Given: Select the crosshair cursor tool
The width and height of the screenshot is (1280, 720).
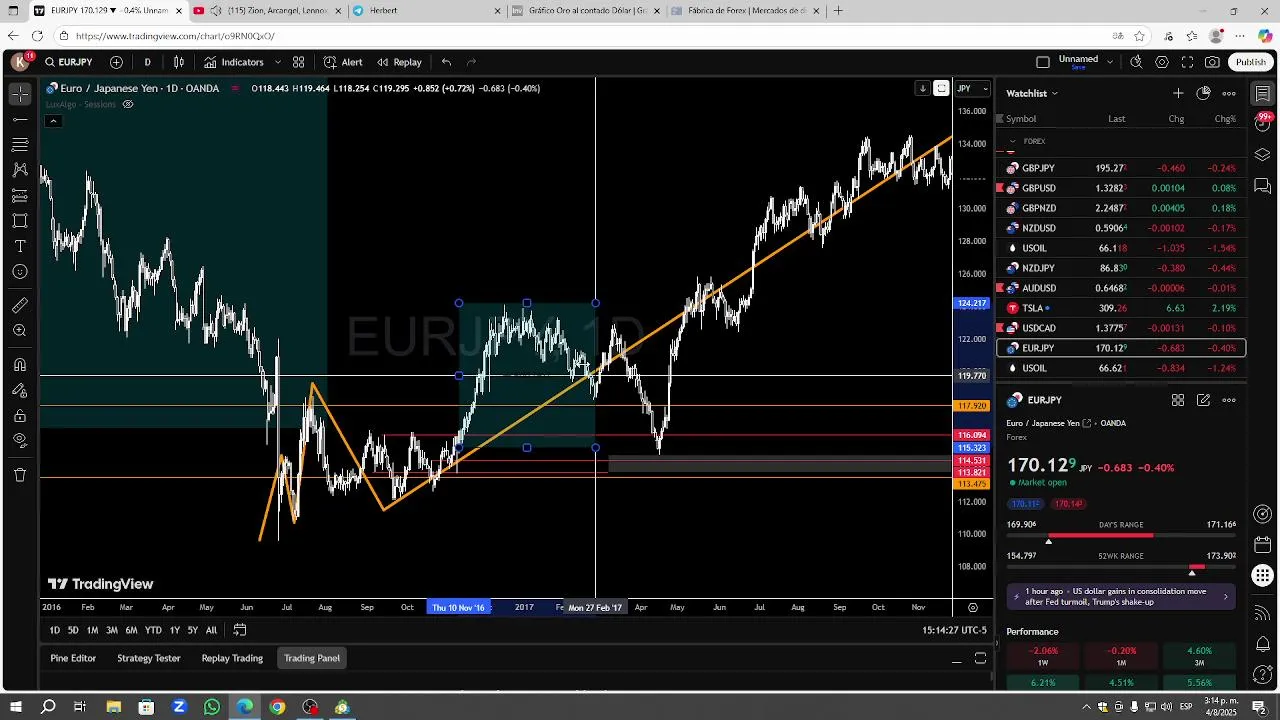Looking at the screenshot, I should 20,94.
